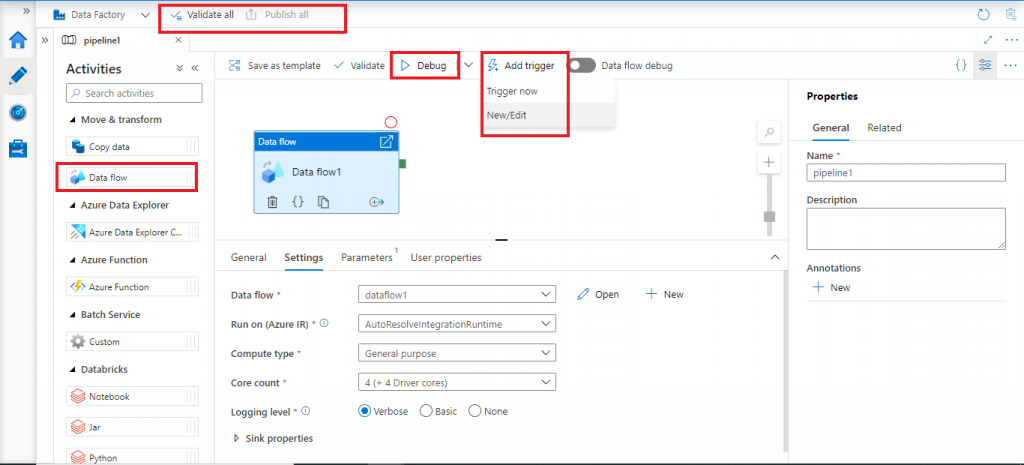Select the pipeline1 tab
Screen dimensions: 1024x465
coord(102,40)
